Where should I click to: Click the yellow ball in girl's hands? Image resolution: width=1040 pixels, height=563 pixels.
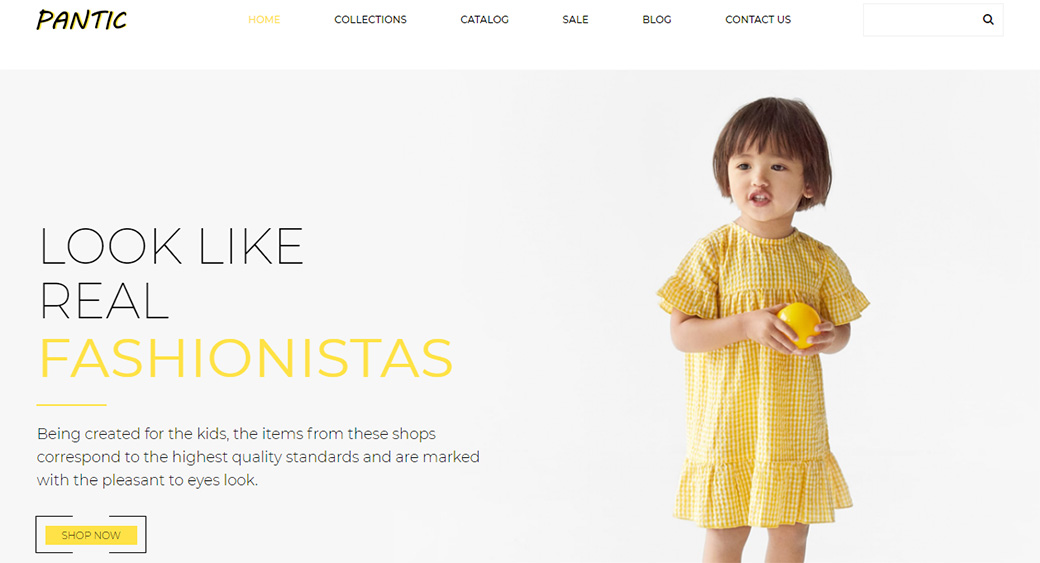[799, 325]
